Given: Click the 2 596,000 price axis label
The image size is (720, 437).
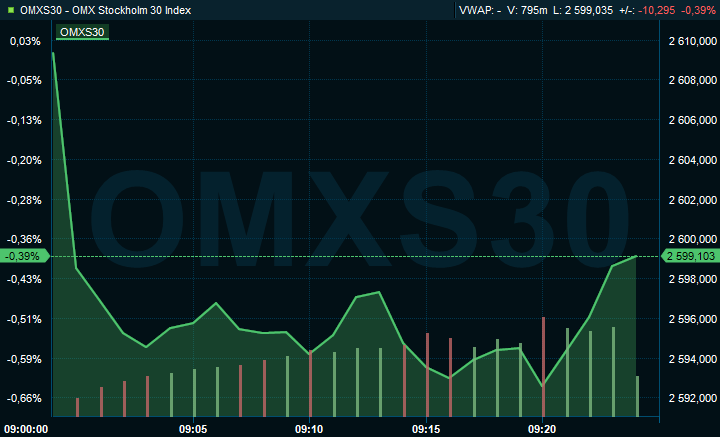Looking at the screenshot, I should tap(692, 319).
